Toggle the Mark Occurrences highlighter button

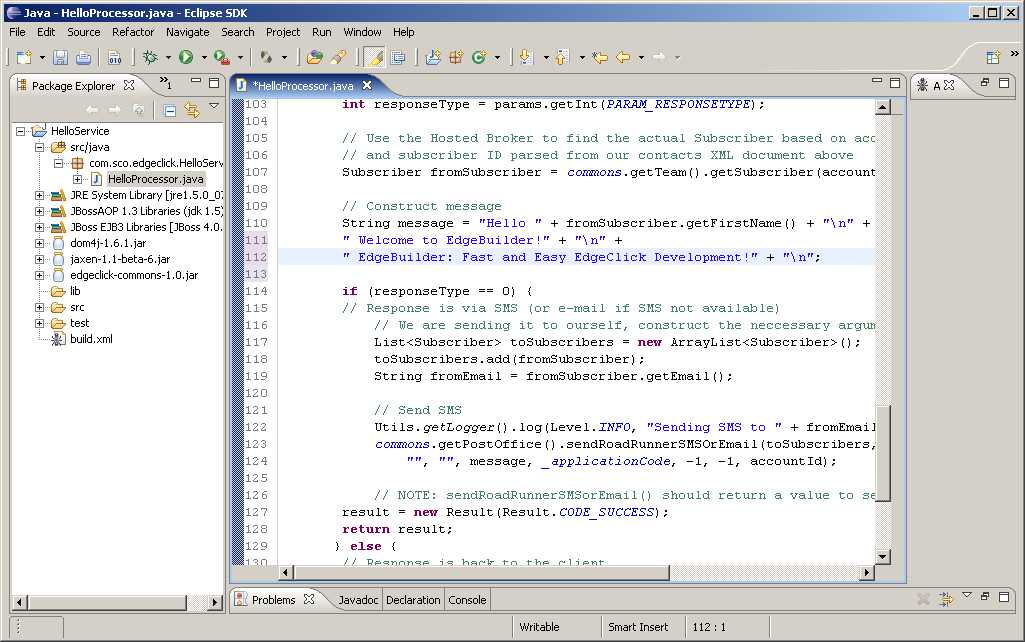click(x=375, y=58)
